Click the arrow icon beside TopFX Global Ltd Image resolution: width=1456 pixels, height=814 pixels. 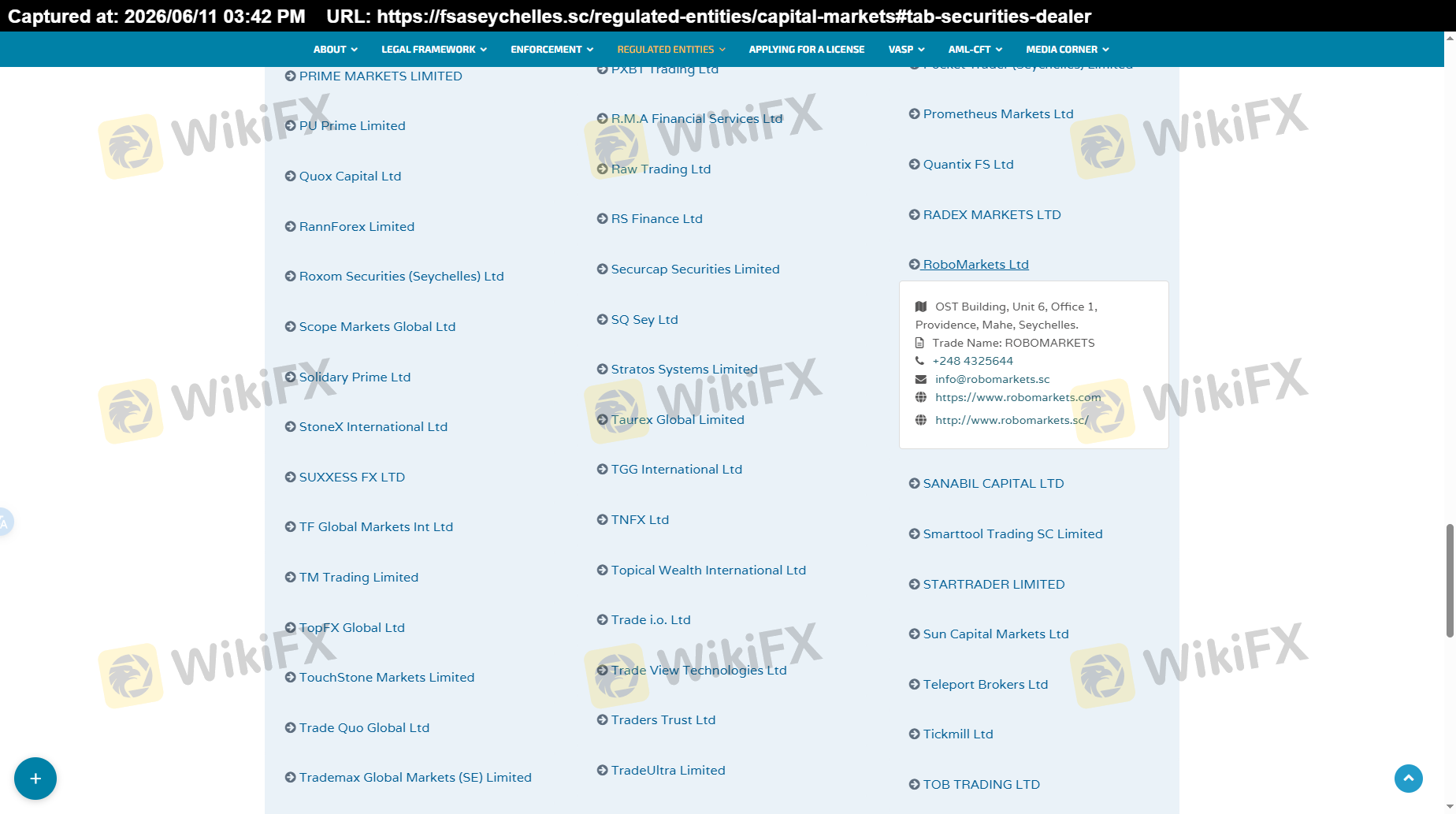point(291,628)
